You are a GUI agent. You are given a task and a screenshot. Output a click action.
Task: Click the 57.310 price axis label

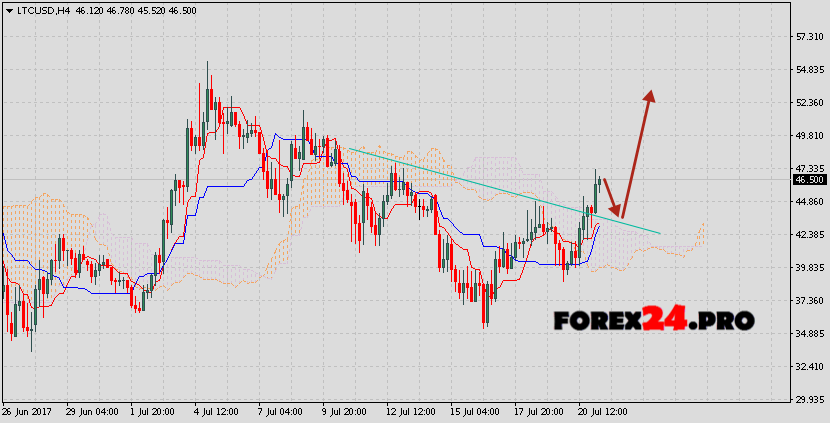click(x=809, y=37)
